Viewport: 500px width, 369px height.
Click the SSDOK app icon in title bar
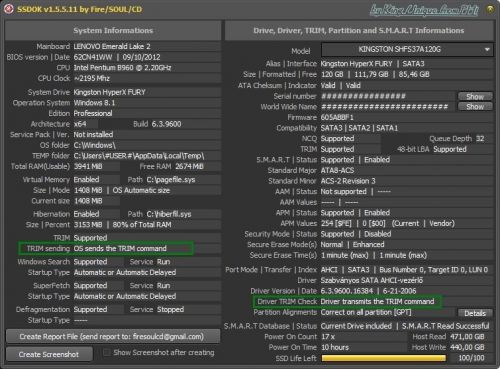[x=8, y=9]
